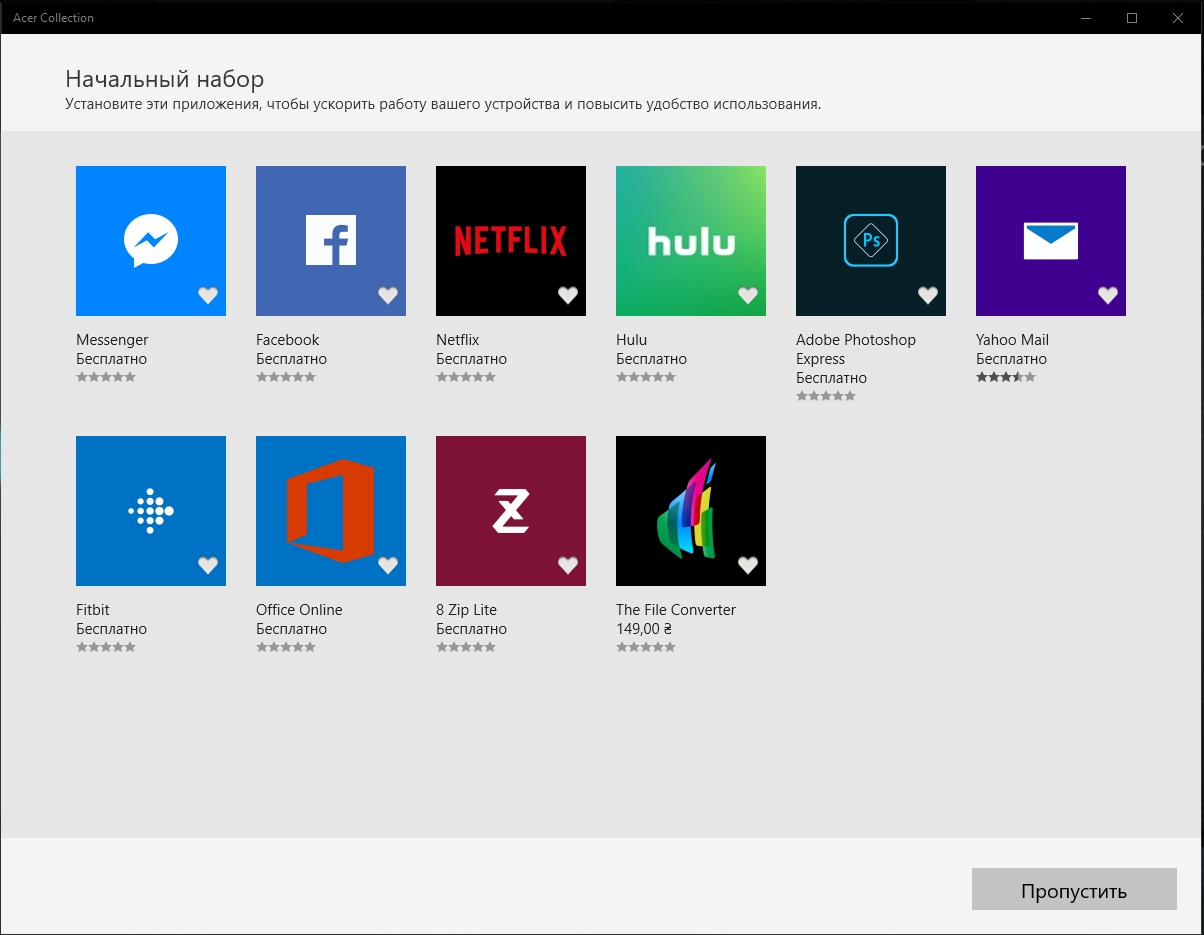Open the Facebook app tile
The height and width of the screenshot is (935, 1204).
point(331,241)
